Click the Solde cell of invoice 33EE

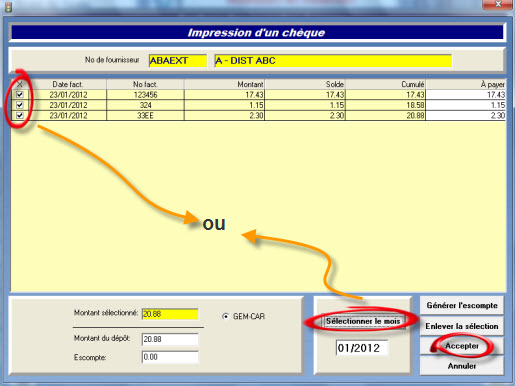click(305, 115)
